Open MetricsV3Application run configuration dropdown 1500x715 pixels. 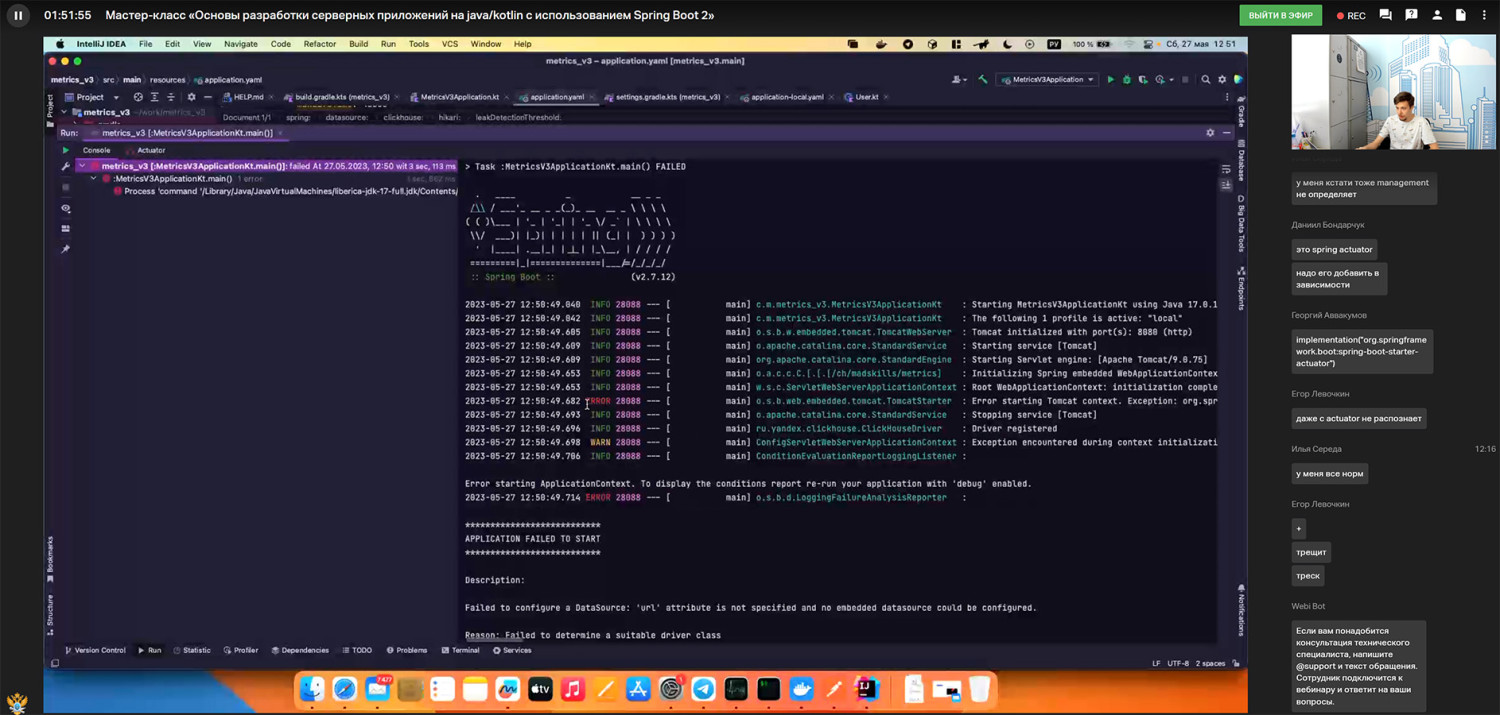(x=1048, y=79)
